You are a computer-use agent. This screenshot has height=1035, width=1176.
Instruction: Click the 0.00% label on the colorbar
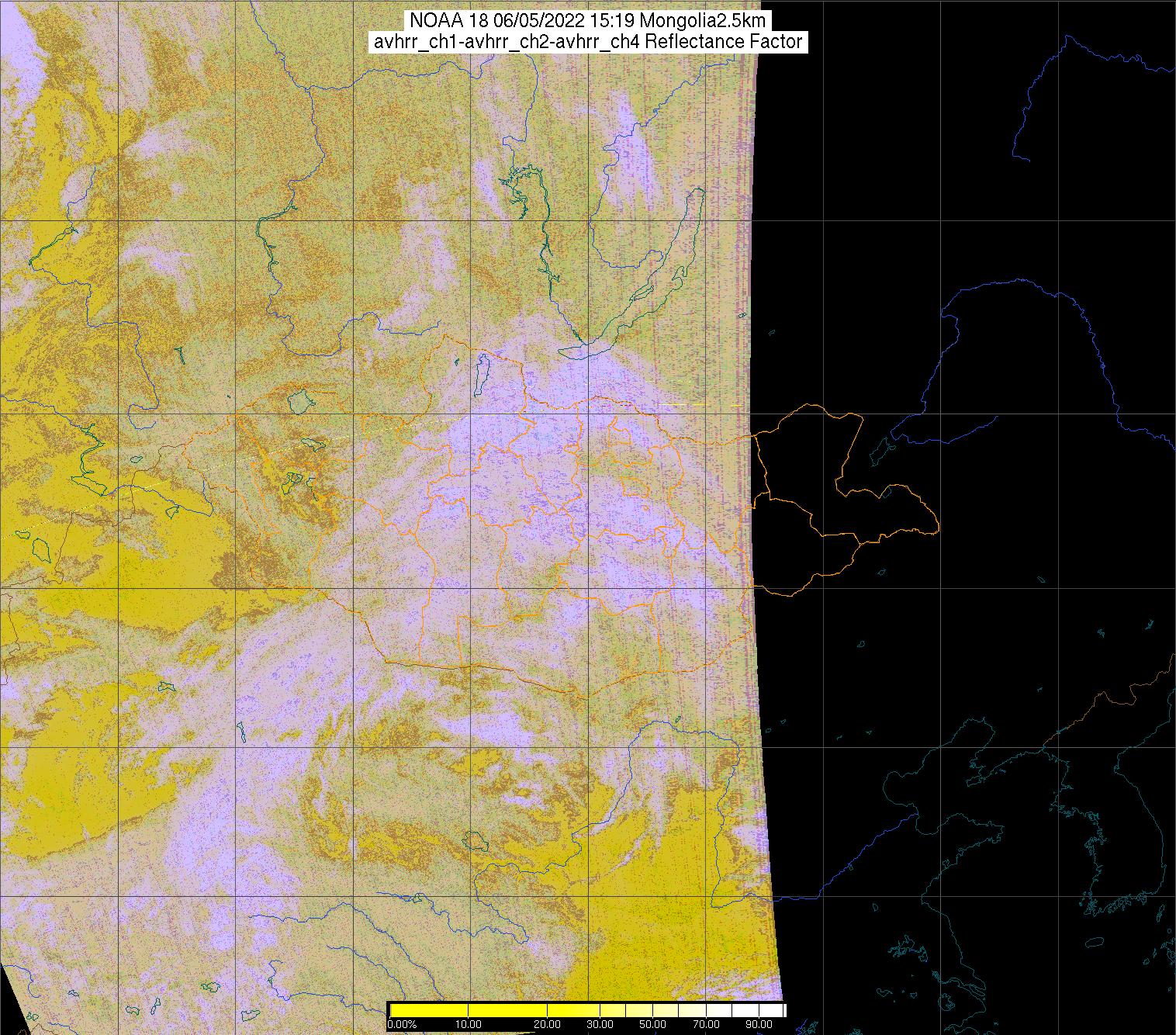click(401, 1025)
